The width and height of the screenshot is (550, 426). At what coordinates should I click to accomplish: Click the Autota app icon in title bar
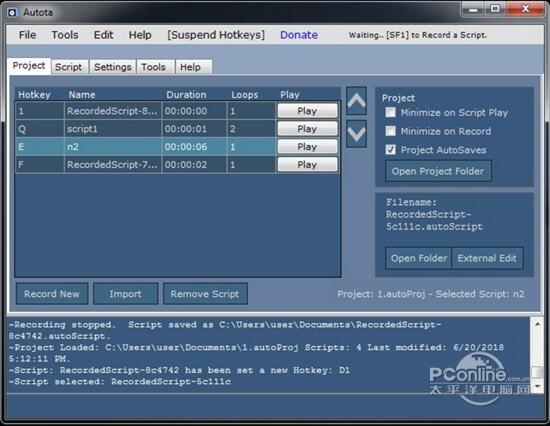pos(12,13)
